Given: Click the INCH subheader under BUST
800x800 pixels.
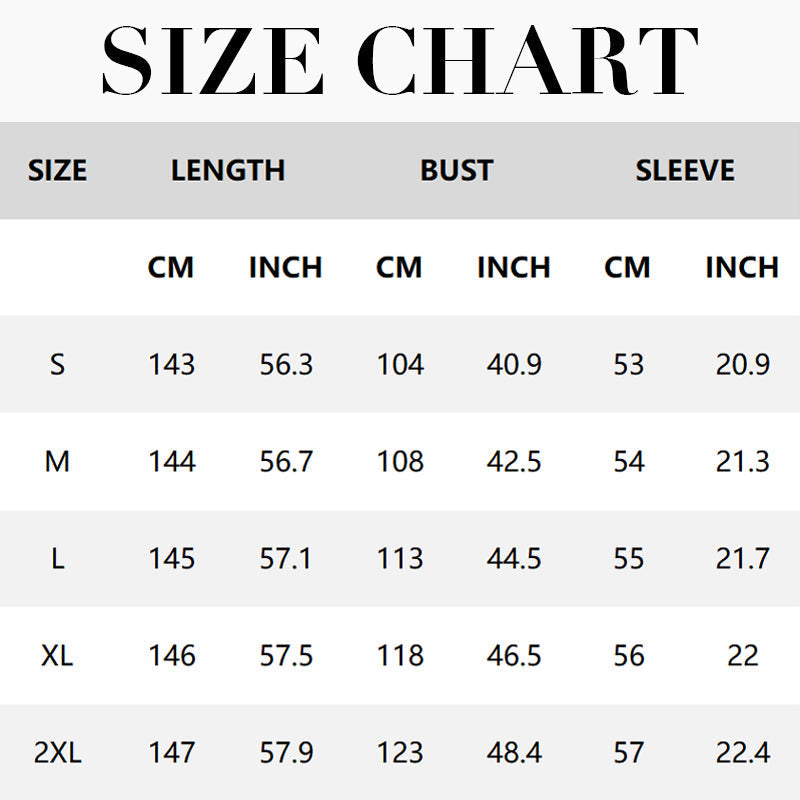Looking at the screenshot, I should pyautogui.click(x=514, y=267).
